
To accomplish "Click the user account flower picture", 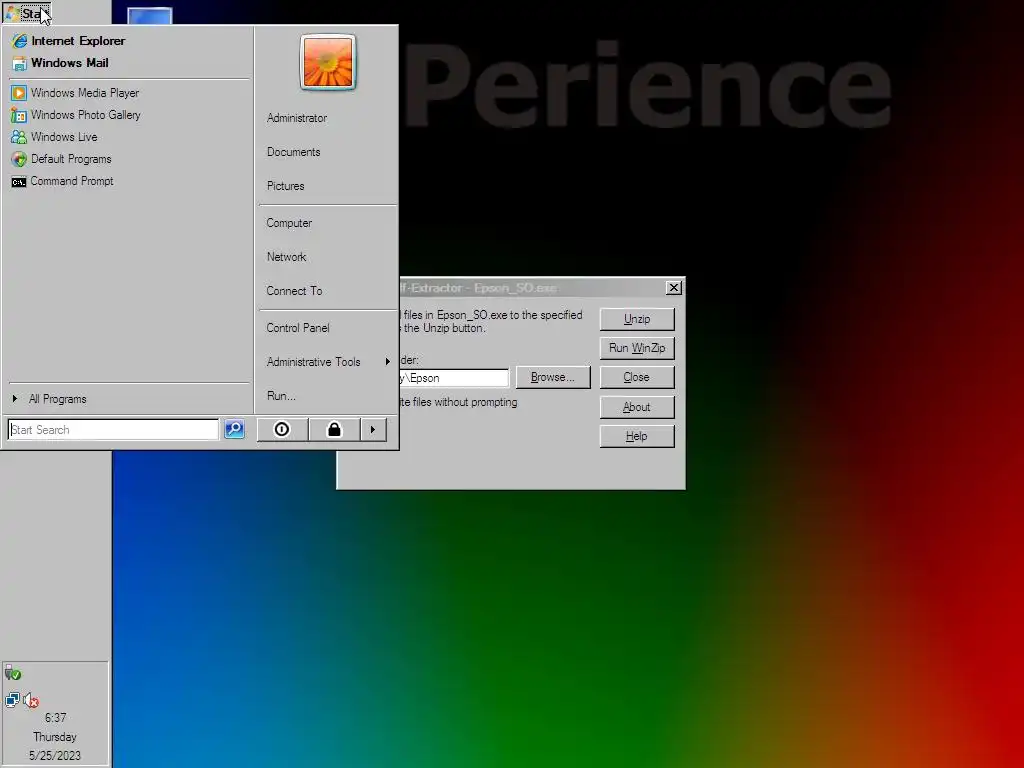I will [328, 62].
